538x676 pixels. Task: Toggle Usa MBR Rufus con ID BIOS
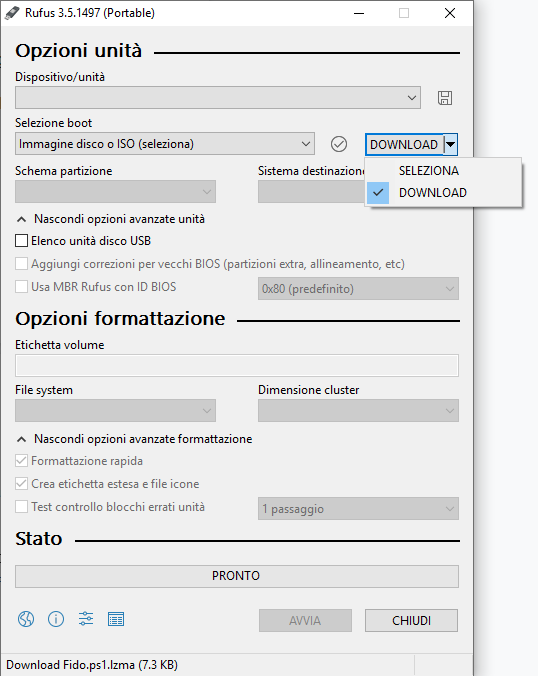(x=22, y=287)
